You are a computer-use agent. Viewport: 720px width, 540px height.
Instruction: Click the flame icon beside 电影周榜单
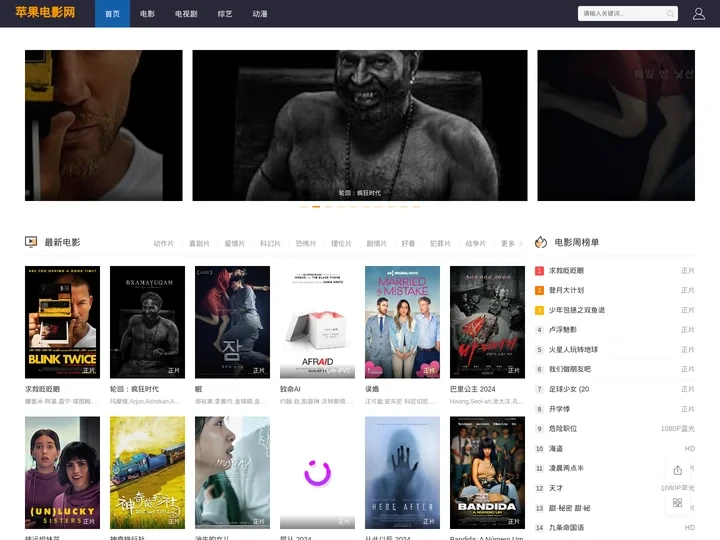point(541,242)
